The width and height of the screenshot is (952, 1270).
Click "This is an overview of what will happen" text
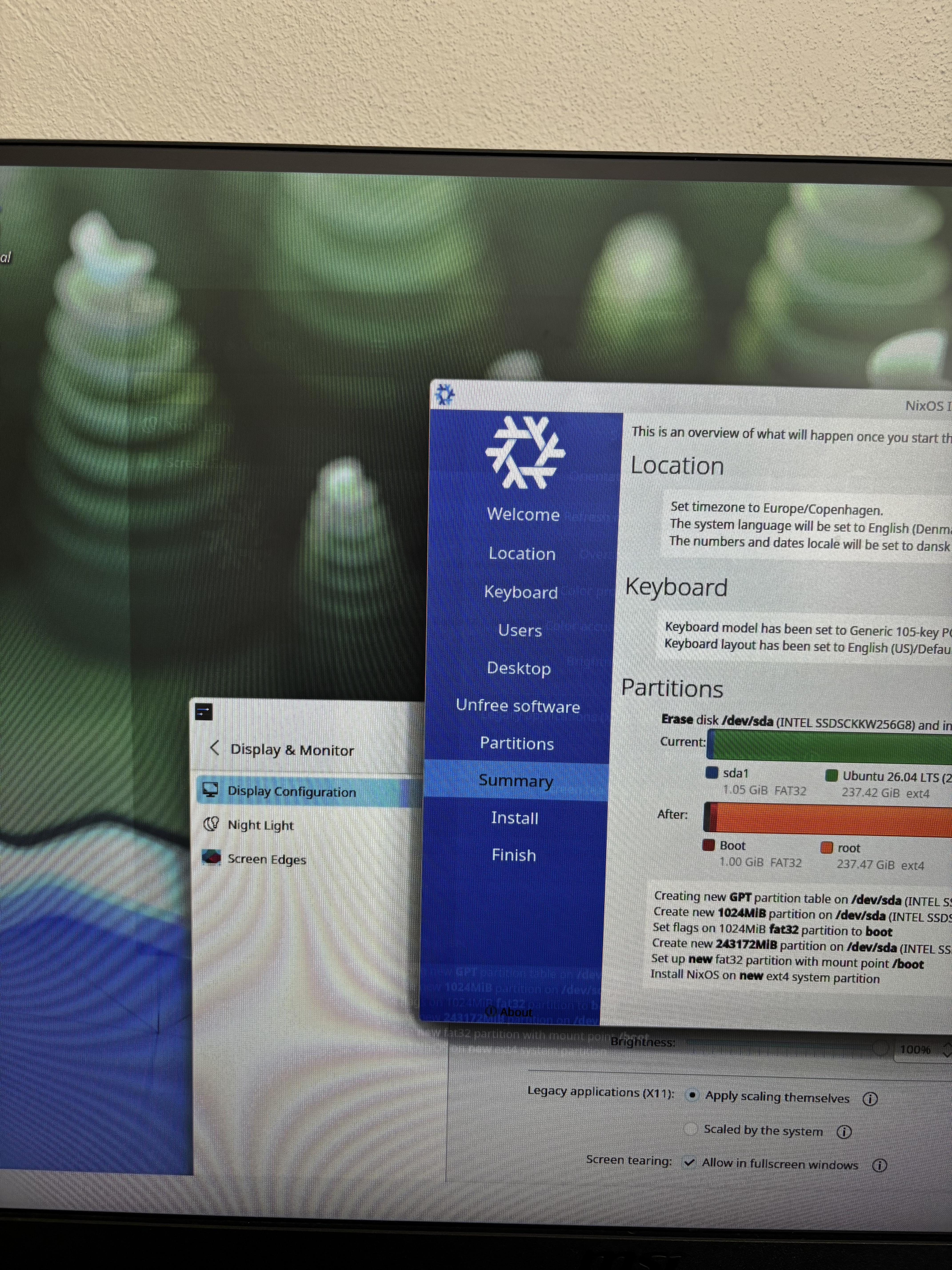tap(791, 435)
